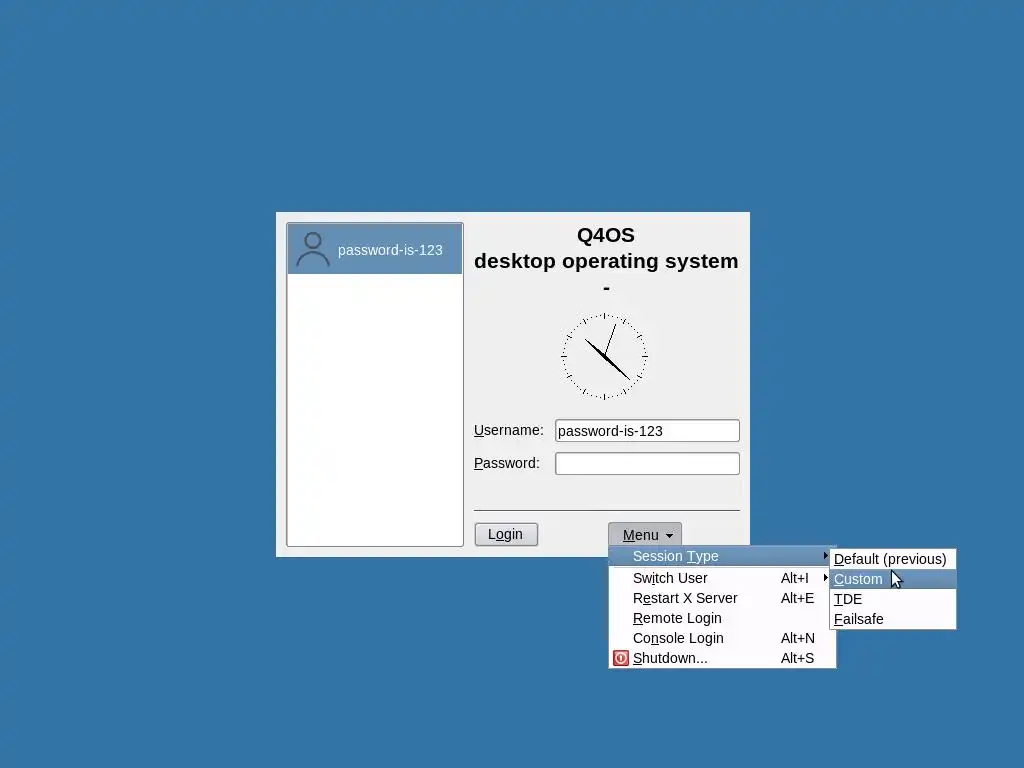Click the red Shutdown power icon
The width and height of the screenshot is (1024, 768).
(621, 658)
